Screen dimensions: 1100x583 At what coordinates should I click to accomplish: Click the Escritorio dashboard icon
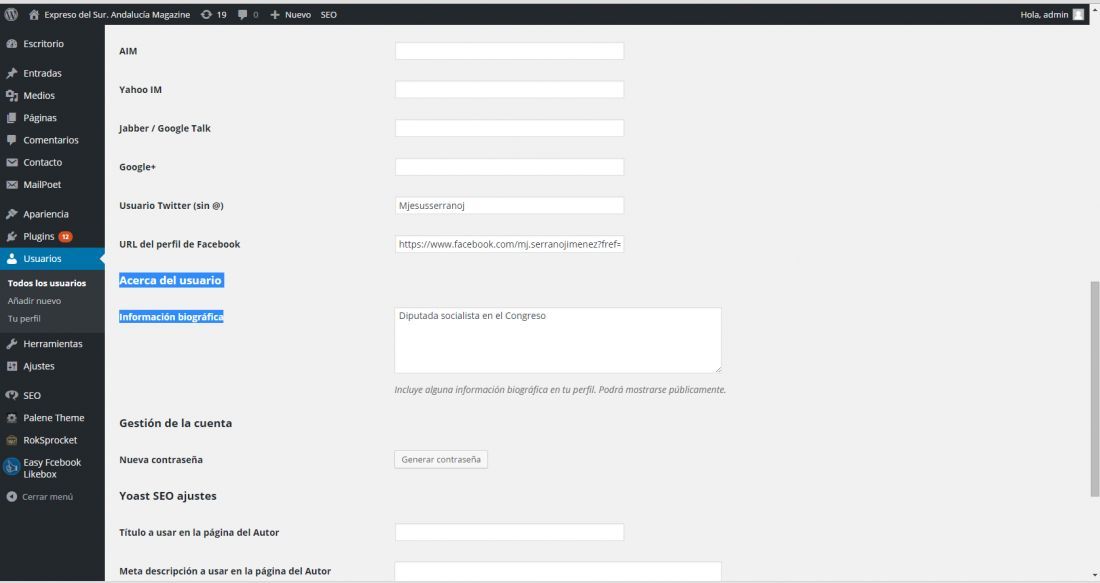point(12,43)
